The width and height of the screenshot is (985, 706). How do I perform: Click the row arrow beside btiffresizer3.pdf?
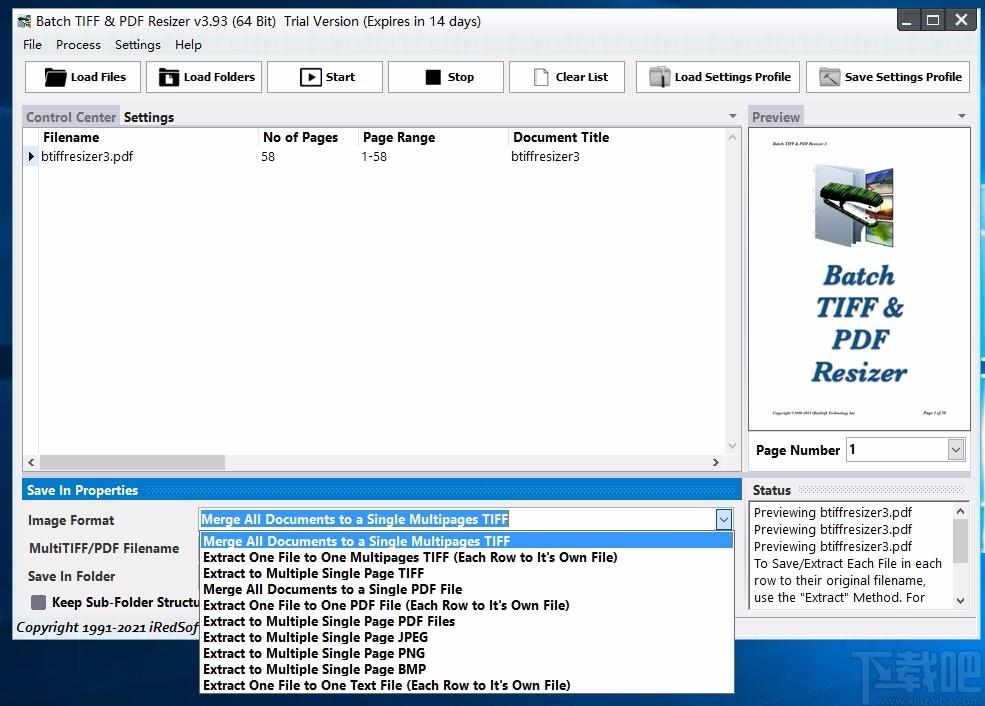click(x=31, y=156)
